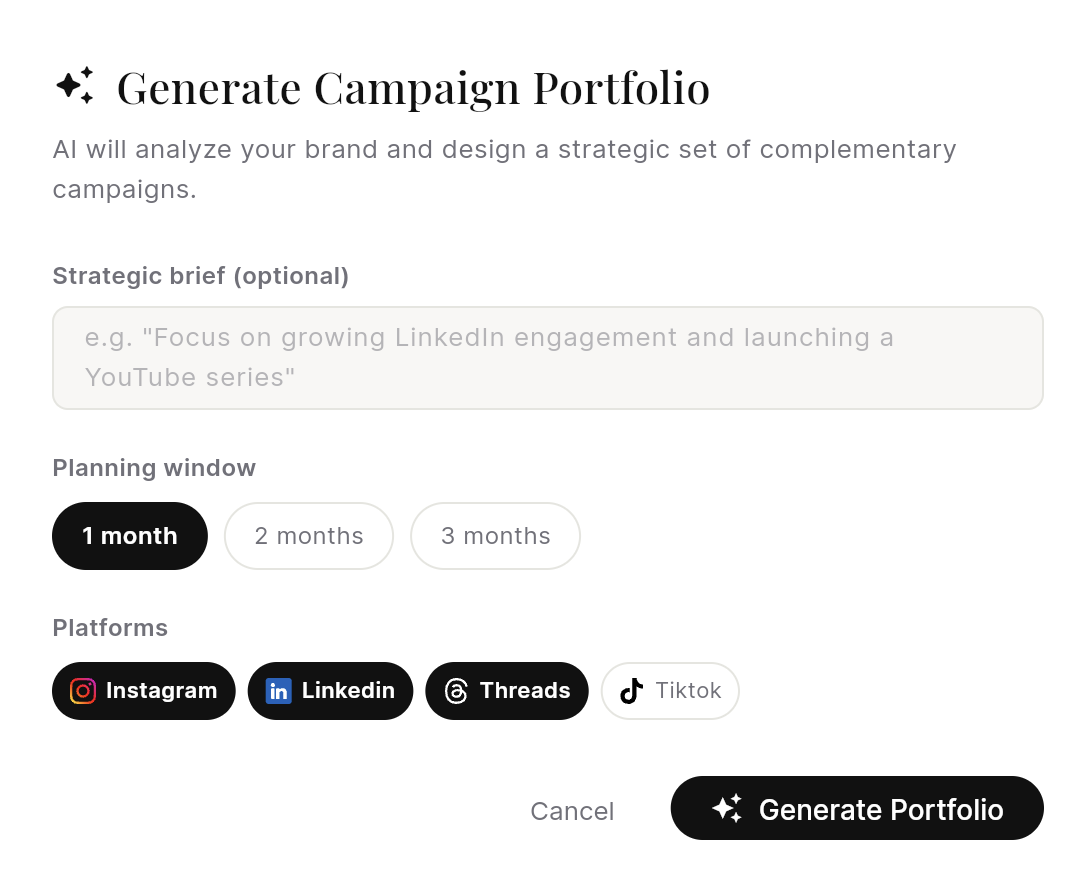Dismiss the dialog with Cancel
The width and height of the screenshot is (1092, 894).
[x=572, y=811]
